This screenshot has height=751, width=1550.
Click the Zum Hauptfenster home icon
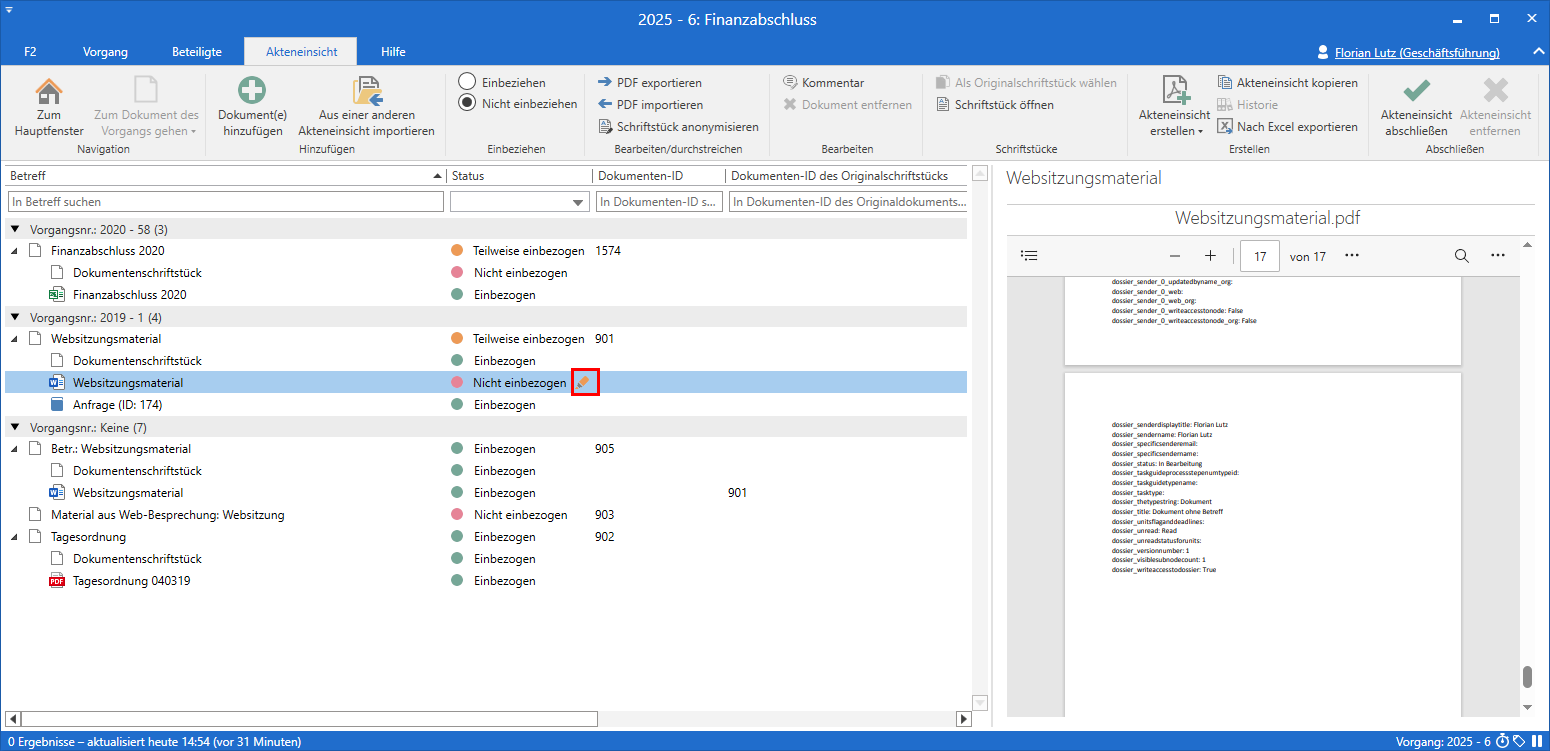48,92
